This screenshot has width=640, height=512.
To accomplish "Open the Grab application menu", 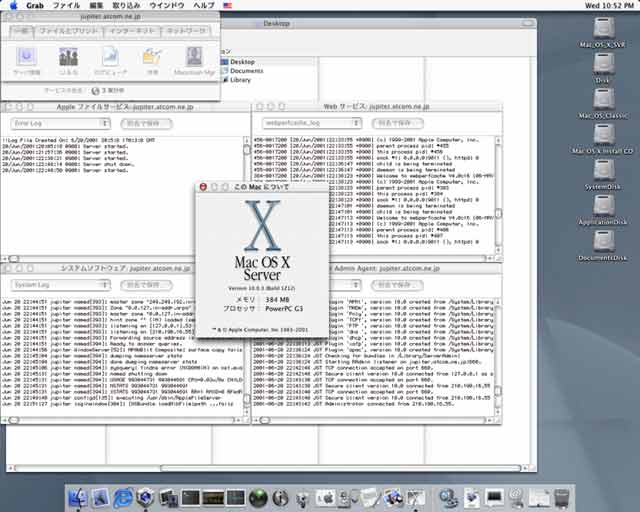I will [x=35, y=5].
